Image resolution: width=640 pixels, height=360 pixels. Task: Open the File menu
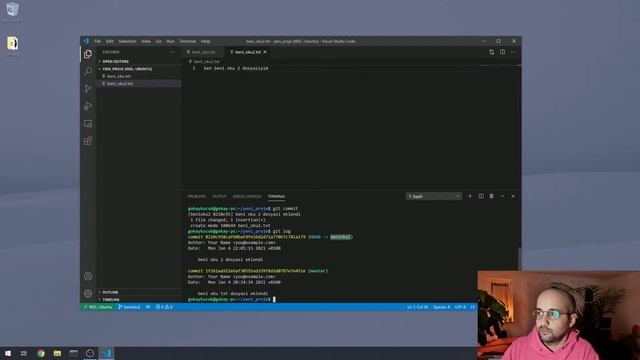coord(98,41)
